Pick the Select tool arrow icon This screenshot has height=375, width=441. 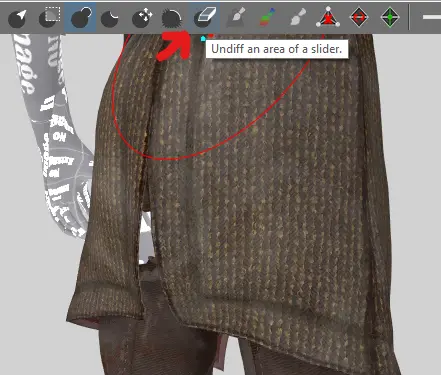[x=17, y=18]
